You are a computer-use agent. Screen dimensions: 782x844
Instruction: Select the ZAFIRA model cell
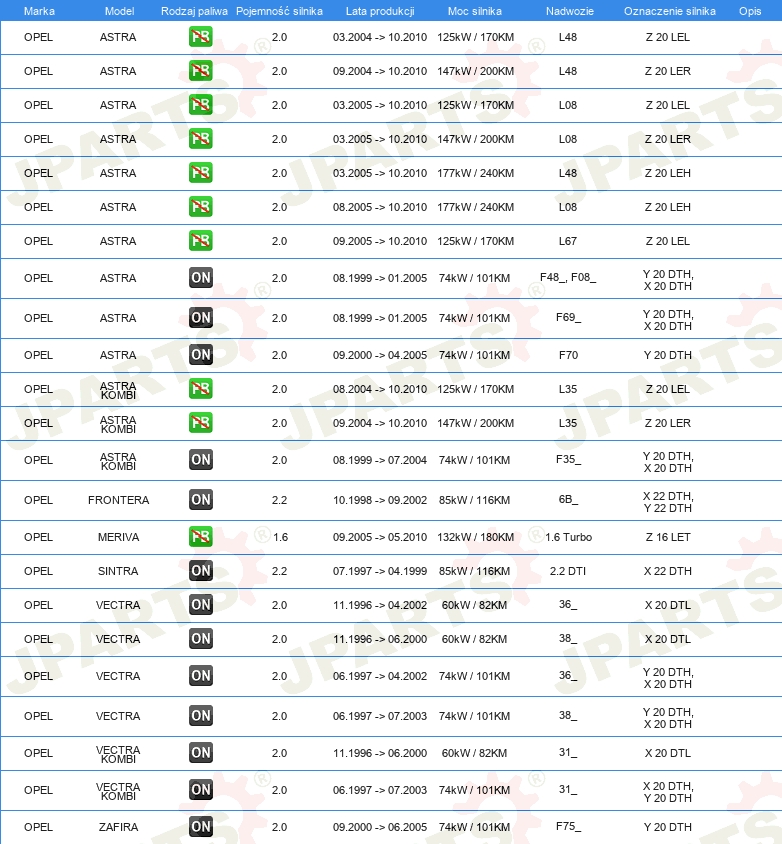[x=118, y=827]
